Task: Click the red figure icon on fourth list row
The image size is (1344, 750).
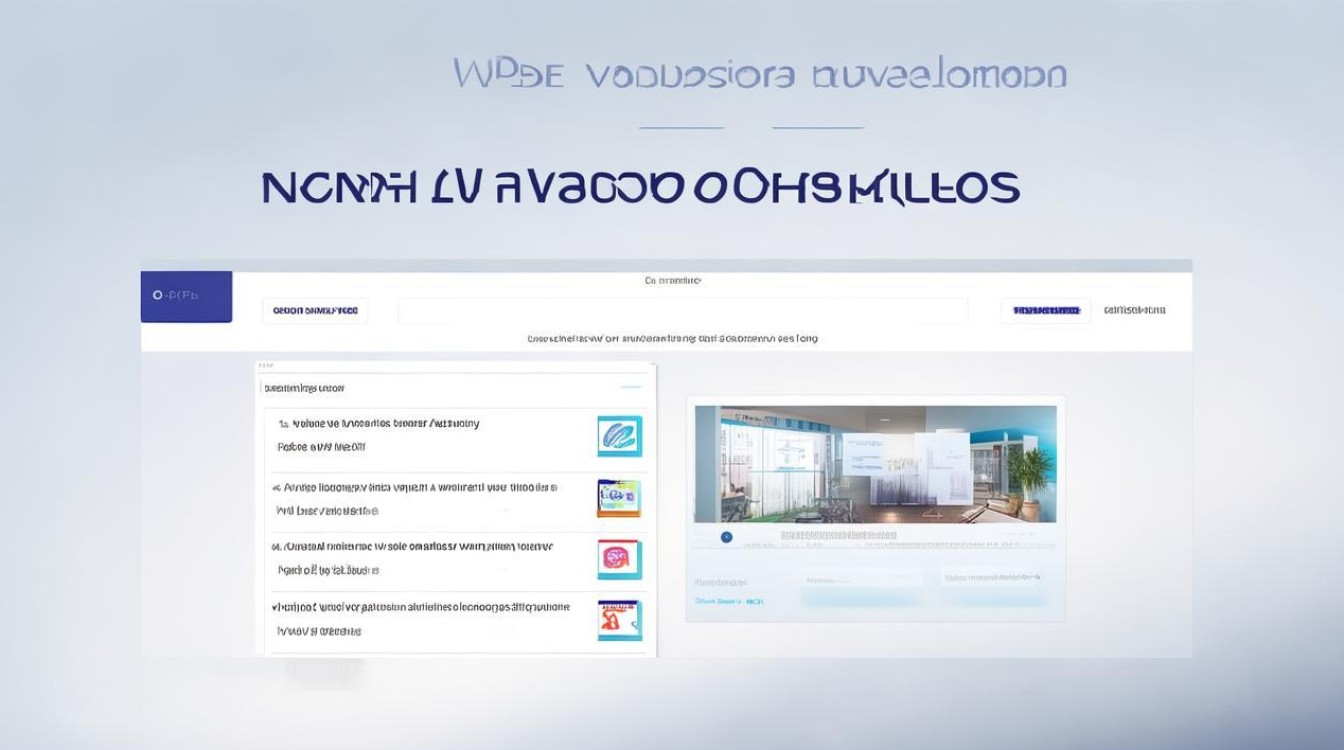Action: 619,620
